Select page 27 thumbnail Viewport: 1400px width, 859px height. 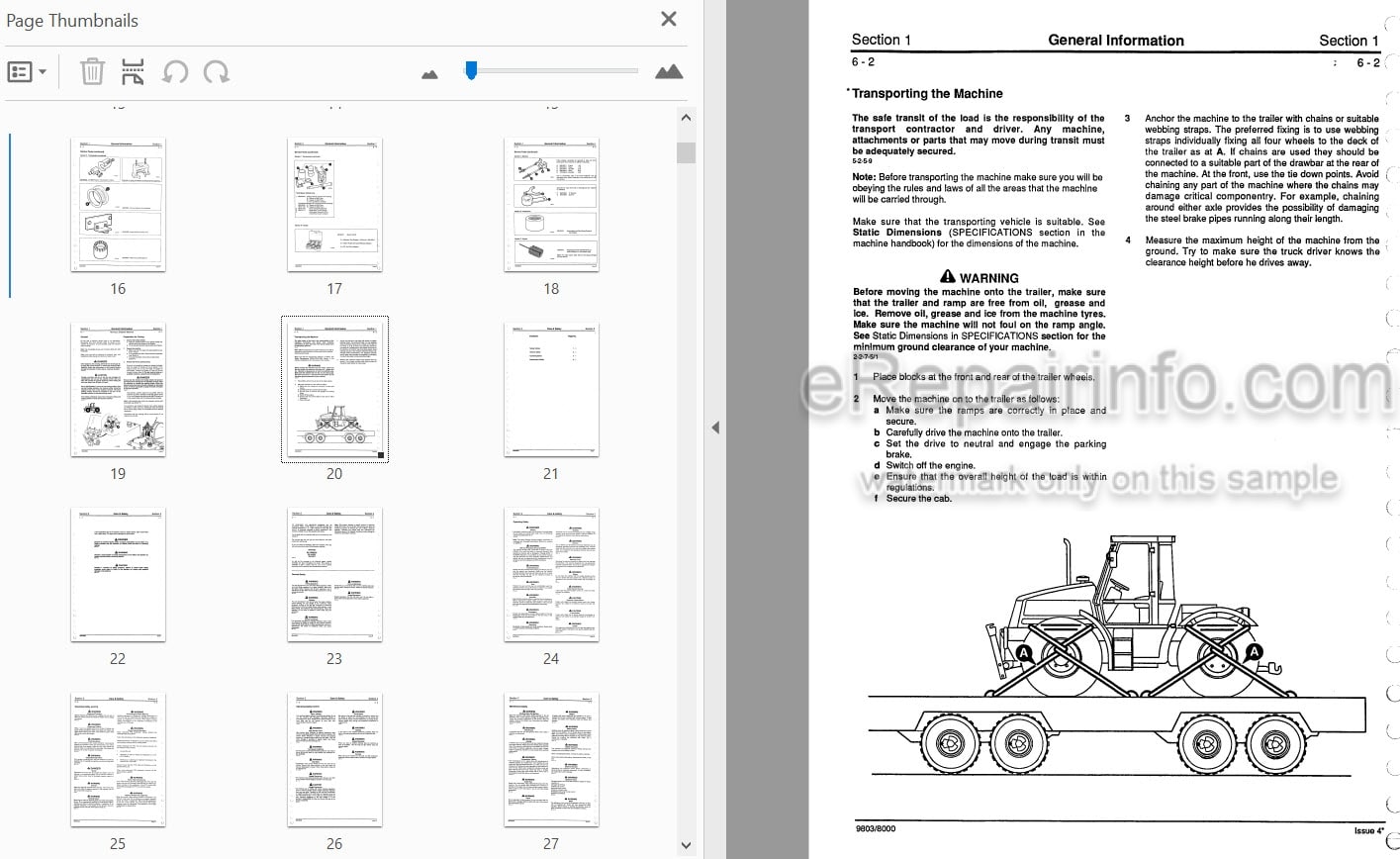(x=551, y=760)
